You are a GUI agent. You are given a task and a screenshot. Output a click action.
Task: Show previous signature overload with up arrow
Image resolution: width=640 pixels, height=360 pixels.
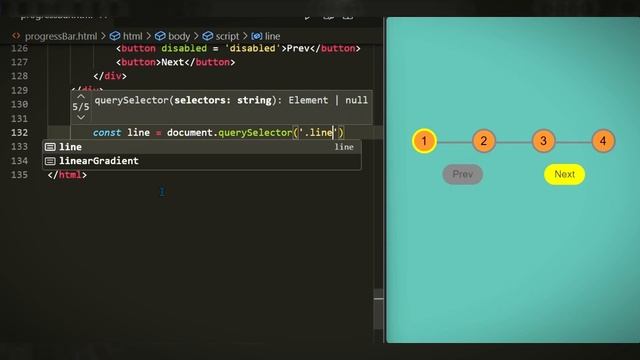click(x=81, y=97)
